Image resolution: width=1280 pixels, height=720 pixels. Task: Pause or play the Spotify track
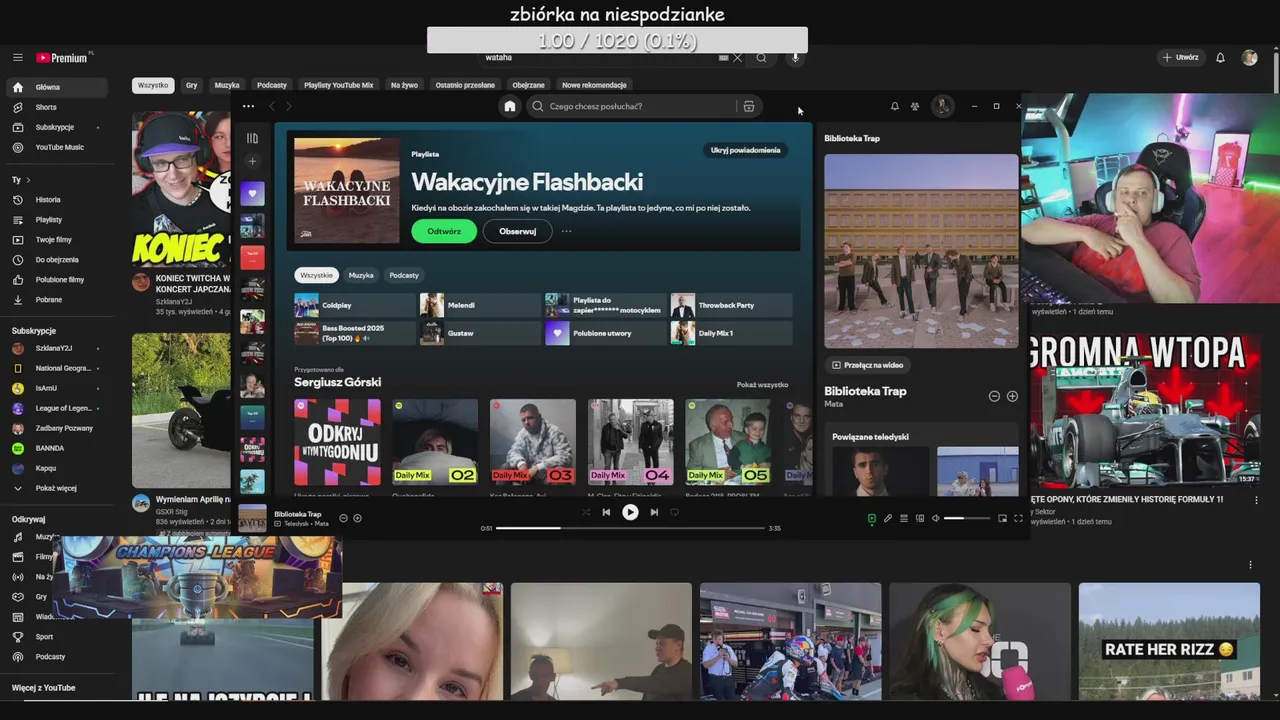(x=630, y=512)
